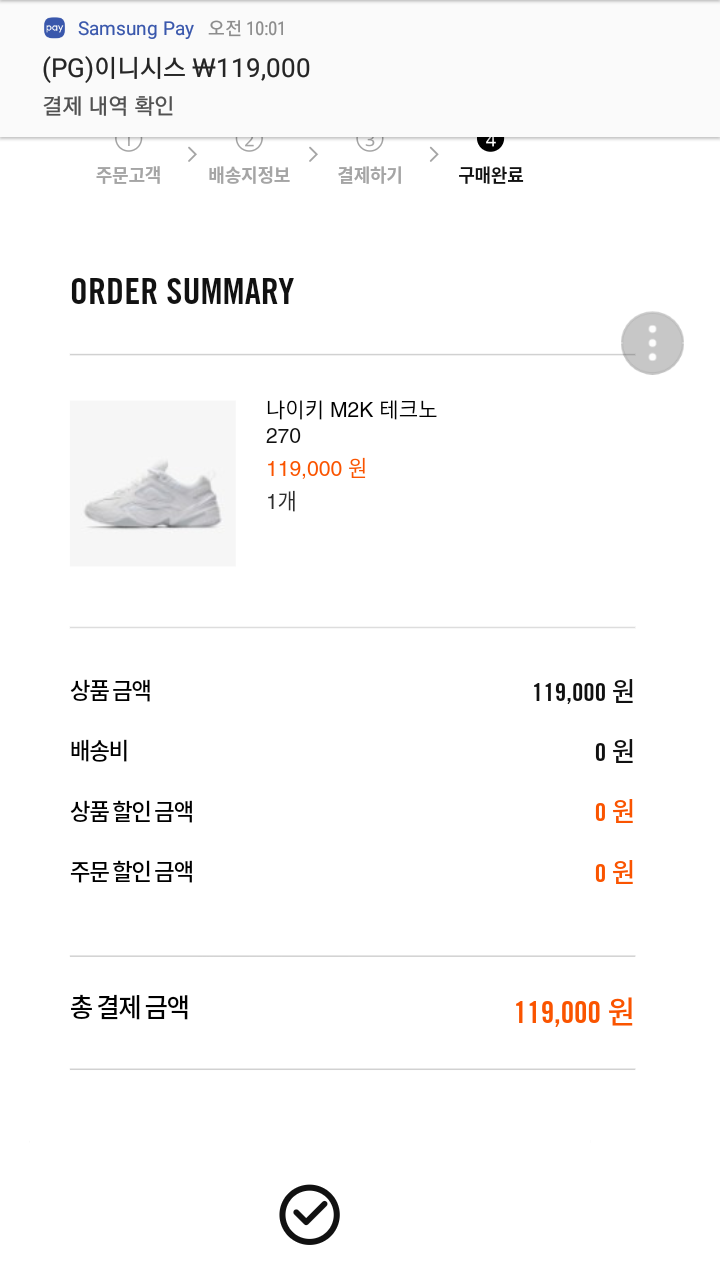This screenshot has width=720, height=1280.
Task: Select the 주문고객 step label
Action: 128,175
